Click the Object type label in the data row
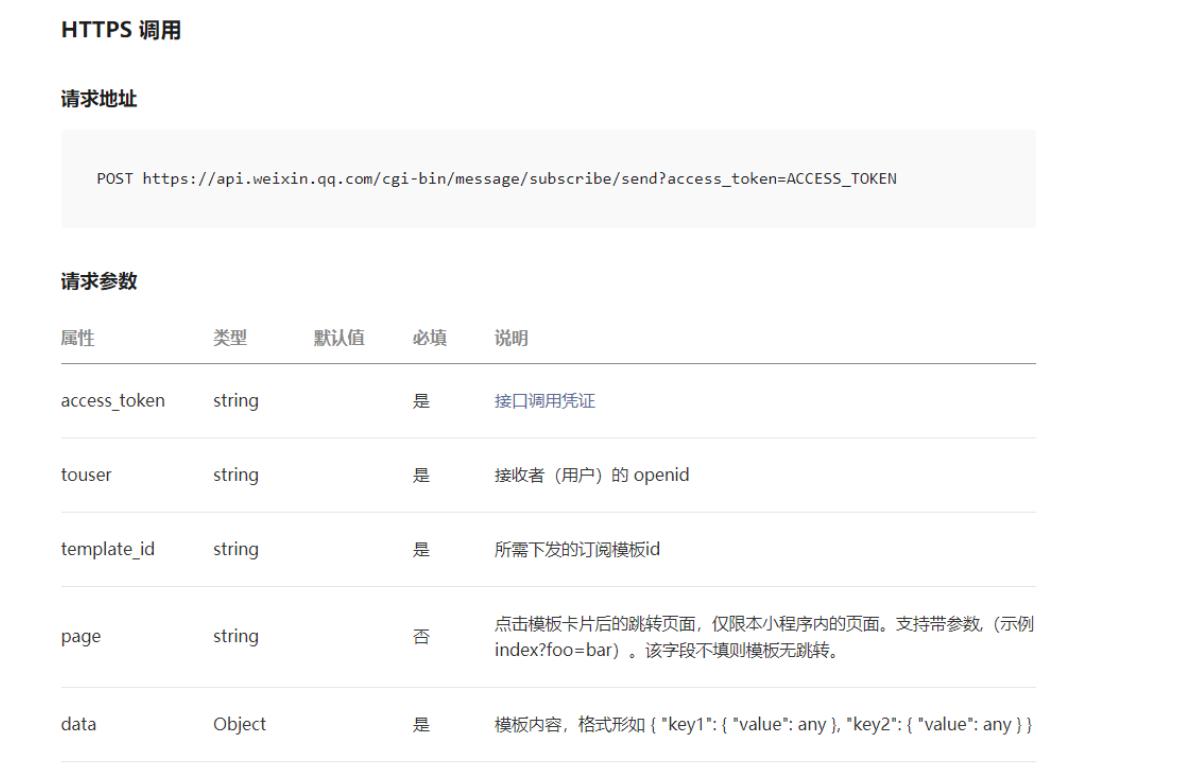Image resolution: width=1202 pixels, height=768 pixels. pos(239,724)
